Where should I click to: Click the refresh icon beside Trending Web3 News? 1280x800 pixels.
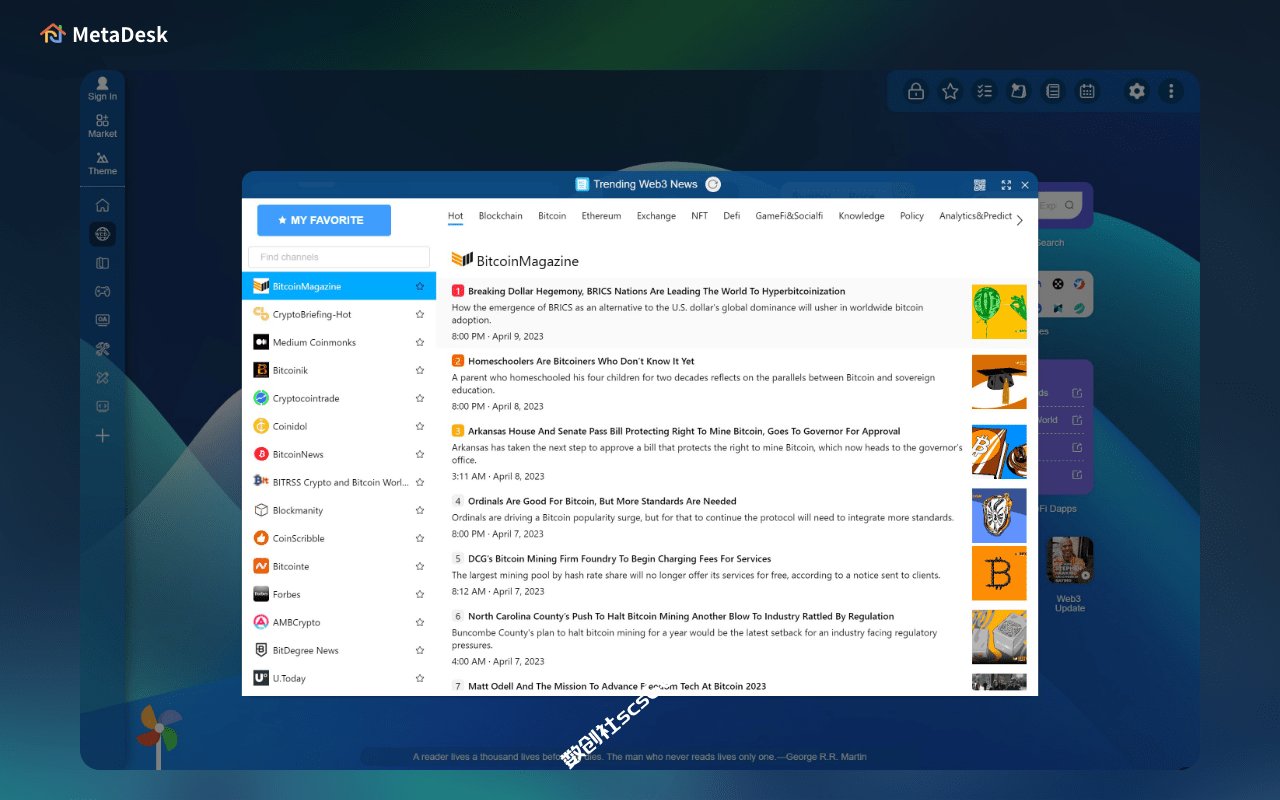click(713, 184)
